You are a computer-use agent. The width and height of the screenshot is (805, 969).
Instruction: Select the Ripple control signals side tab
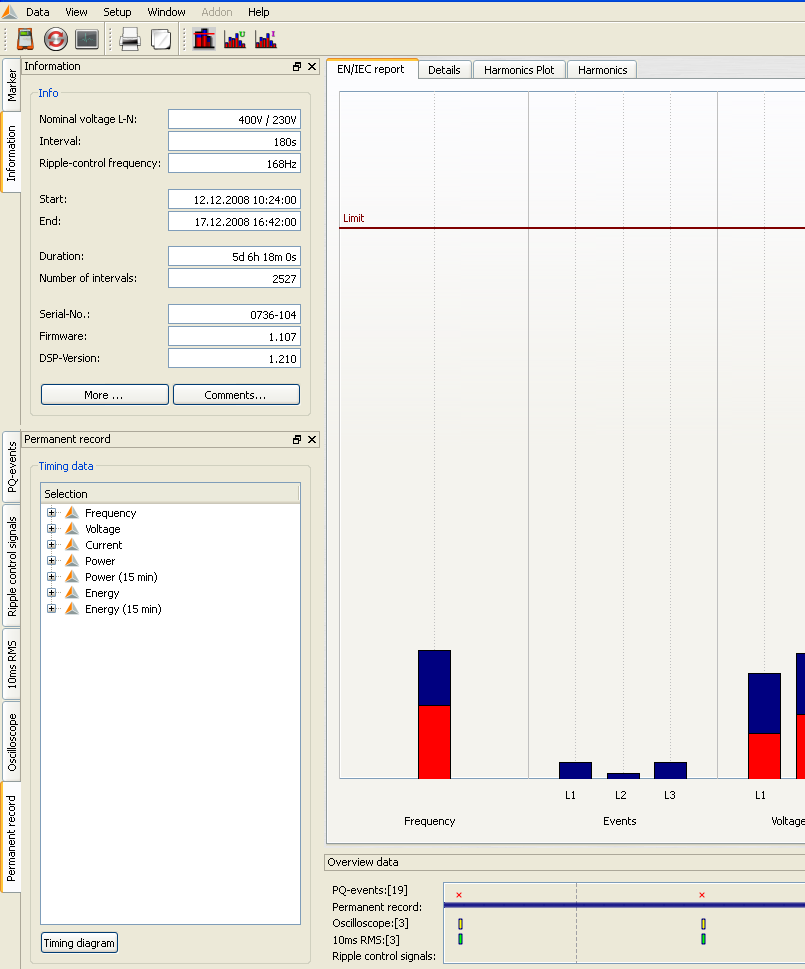(x=11, y=566)
